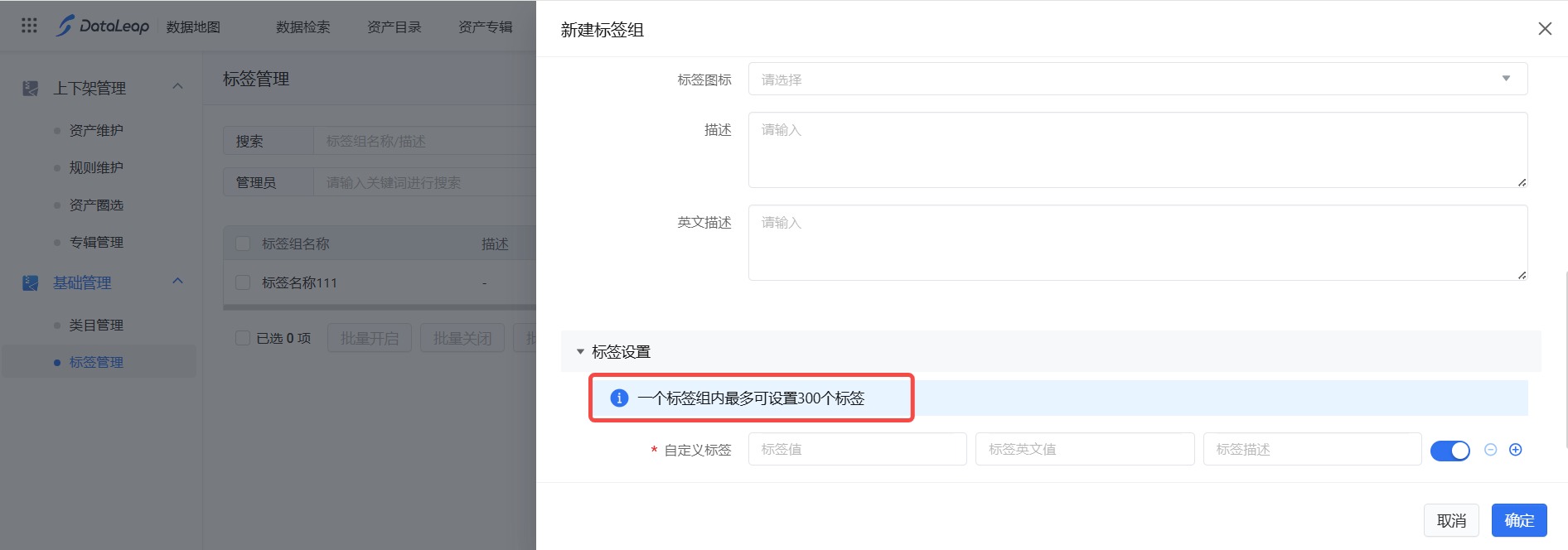Click the DataLeap logo
Viewport: 1568px width, 550px height.
[103, 26]
